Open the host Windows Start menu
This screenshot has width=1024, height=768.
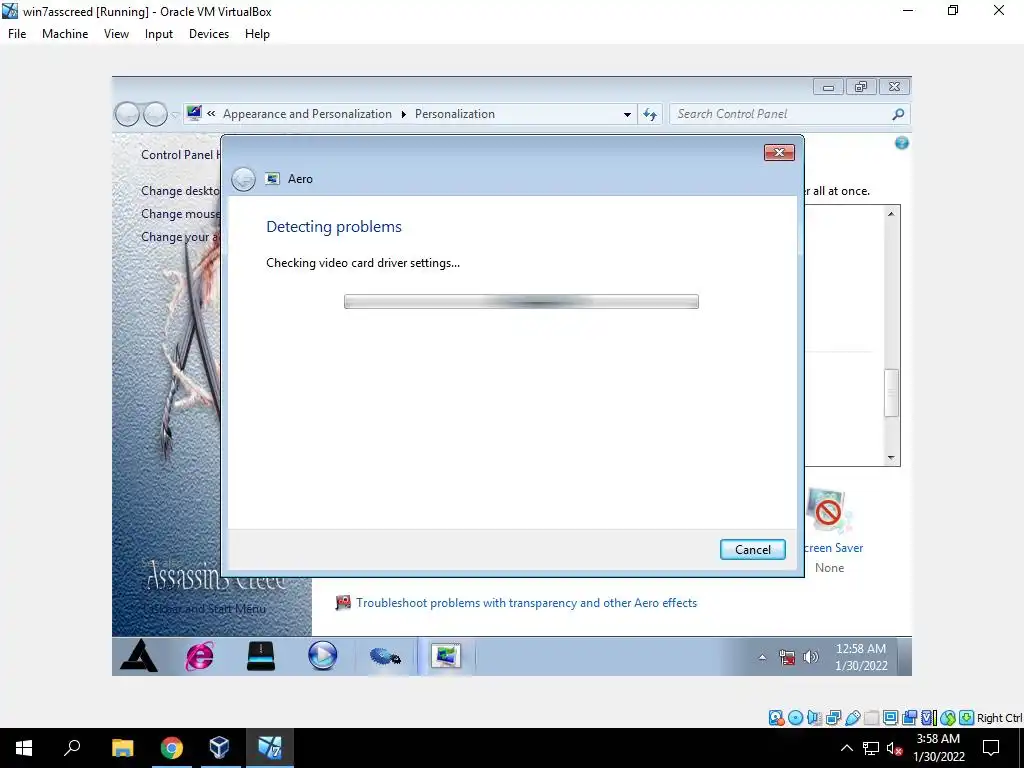[24, 748]
